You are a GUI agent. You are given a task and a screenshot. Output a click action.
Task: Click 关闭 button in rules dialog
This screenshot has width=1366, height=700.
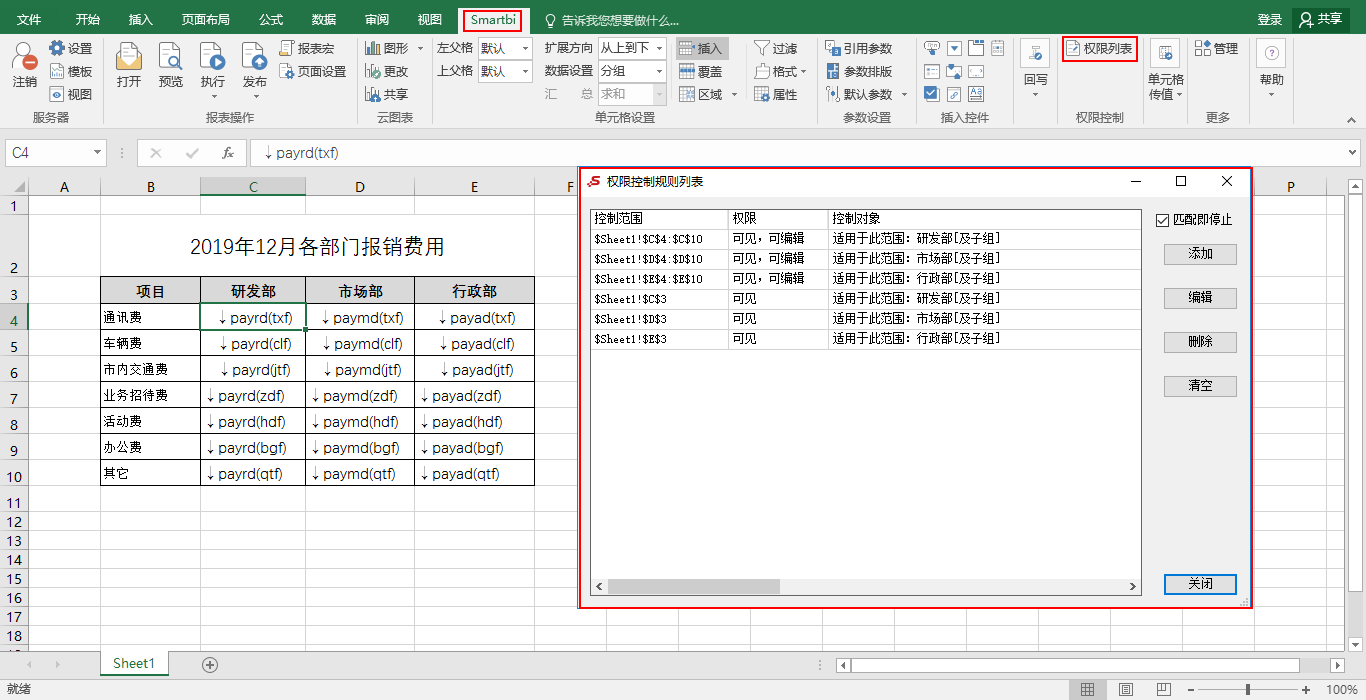[x=1200, y=584]
